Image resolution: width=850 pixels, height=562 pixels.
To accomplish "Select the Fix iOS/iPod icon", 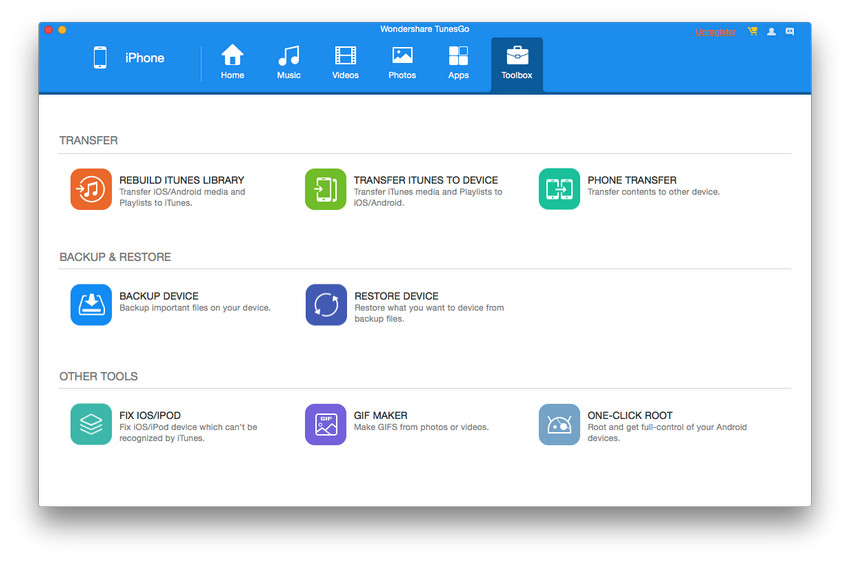I will pos(91,424).
